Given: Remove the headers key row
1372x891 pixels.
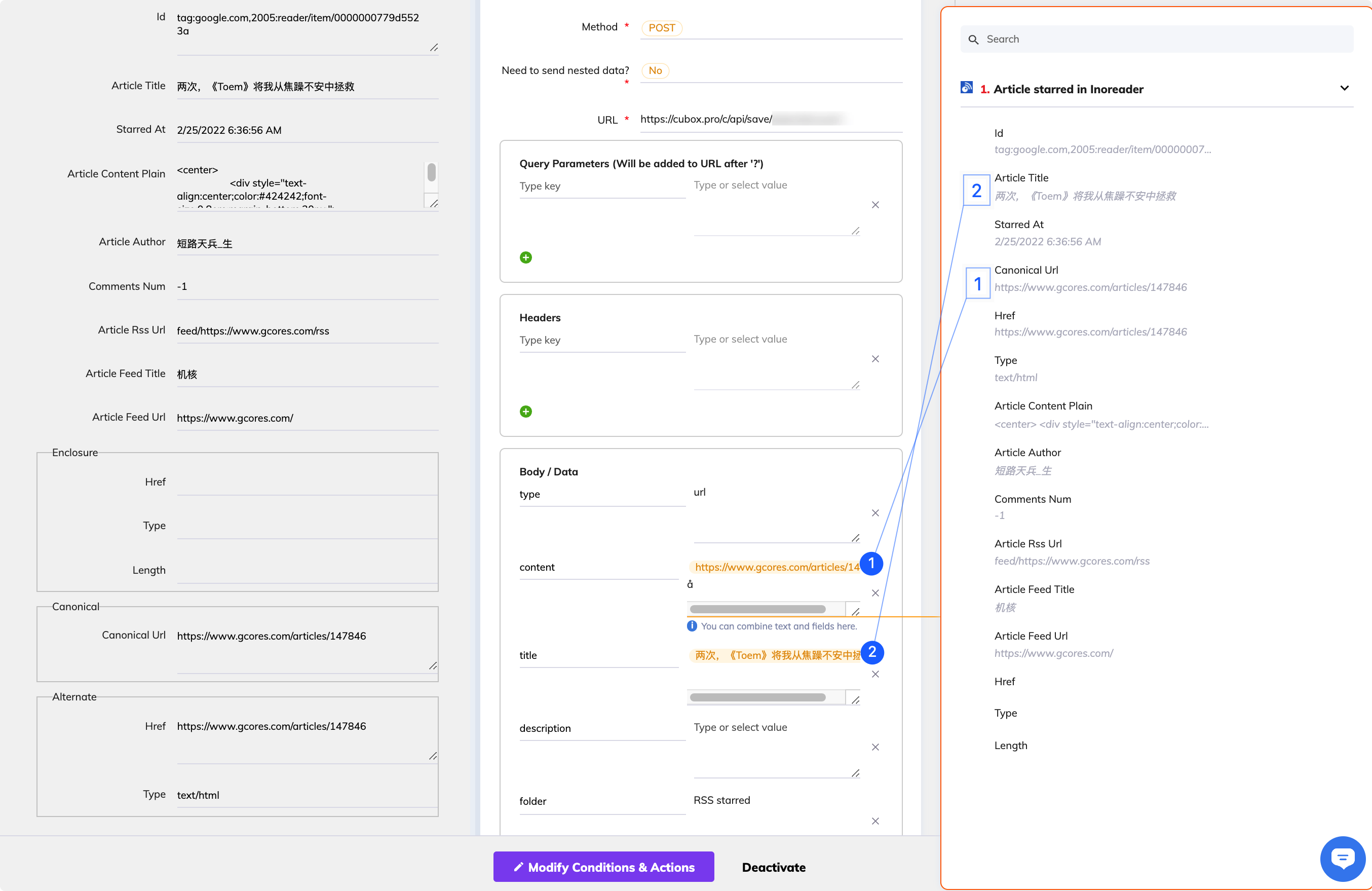Looking at the screenshot, I should coord(875,359).
